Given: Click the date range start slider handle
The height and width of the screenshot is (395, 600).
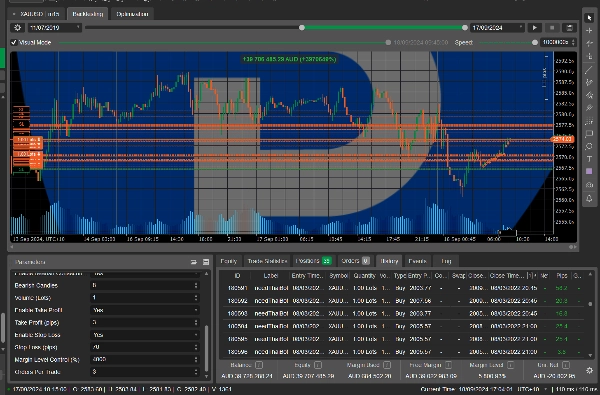Looking at the screenshot, I should (302, 28).
